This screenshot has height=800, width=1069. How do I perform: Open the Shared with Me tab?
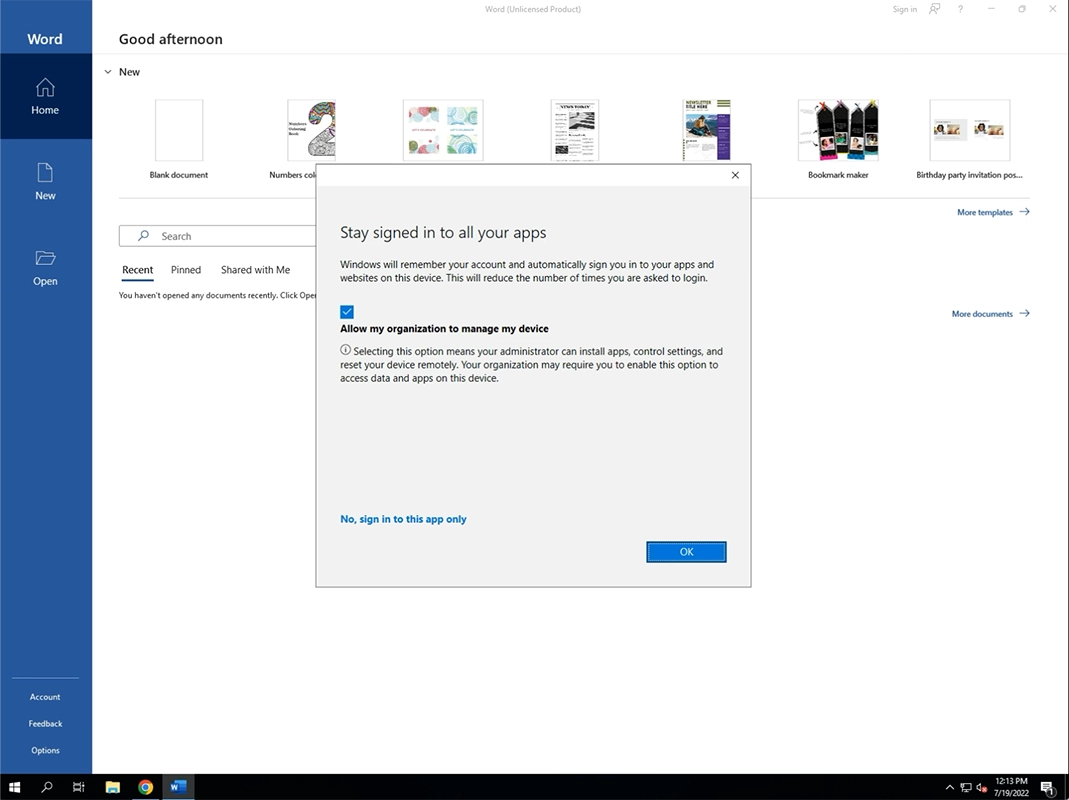tap(256, 270)
